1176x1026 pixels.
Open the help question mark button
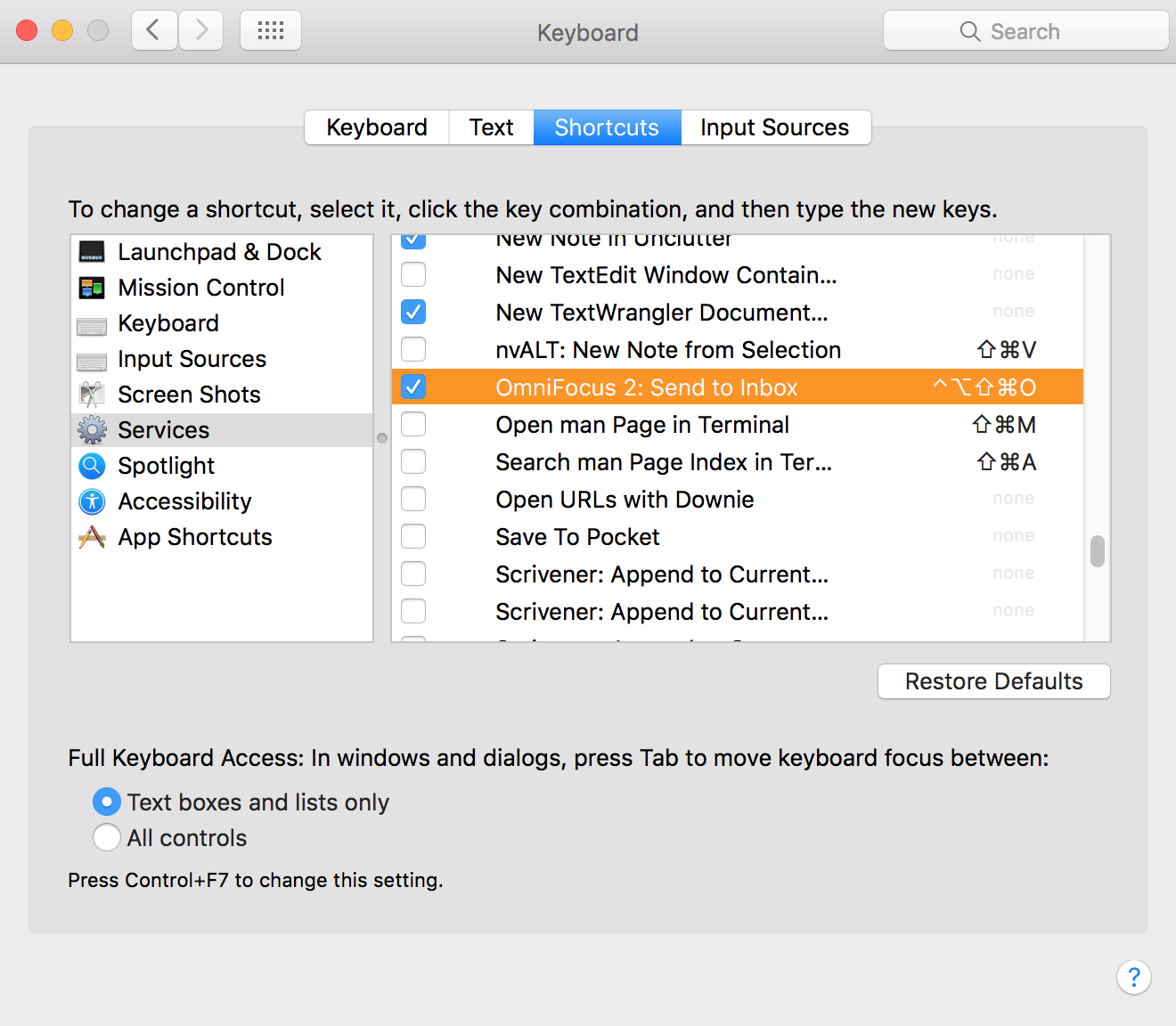[x=1134, y=977]
